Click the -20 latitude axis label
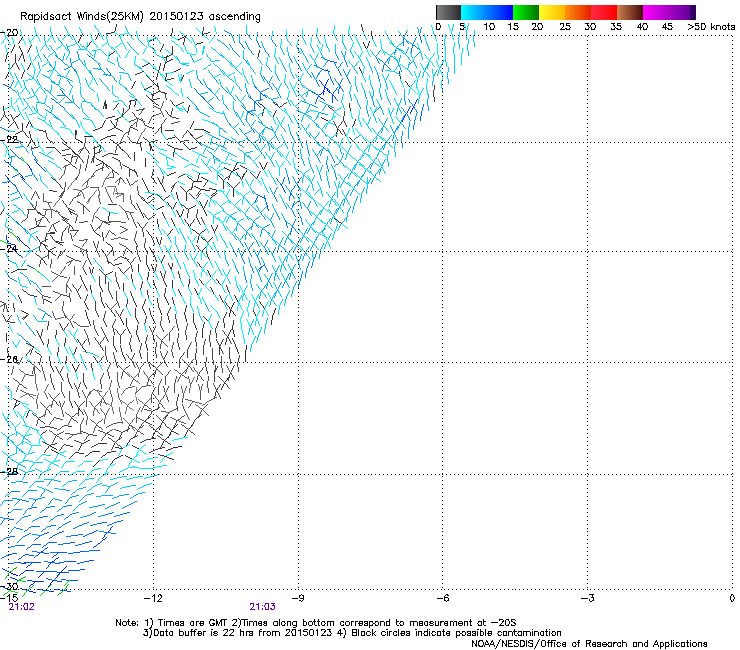 [9, 33]
